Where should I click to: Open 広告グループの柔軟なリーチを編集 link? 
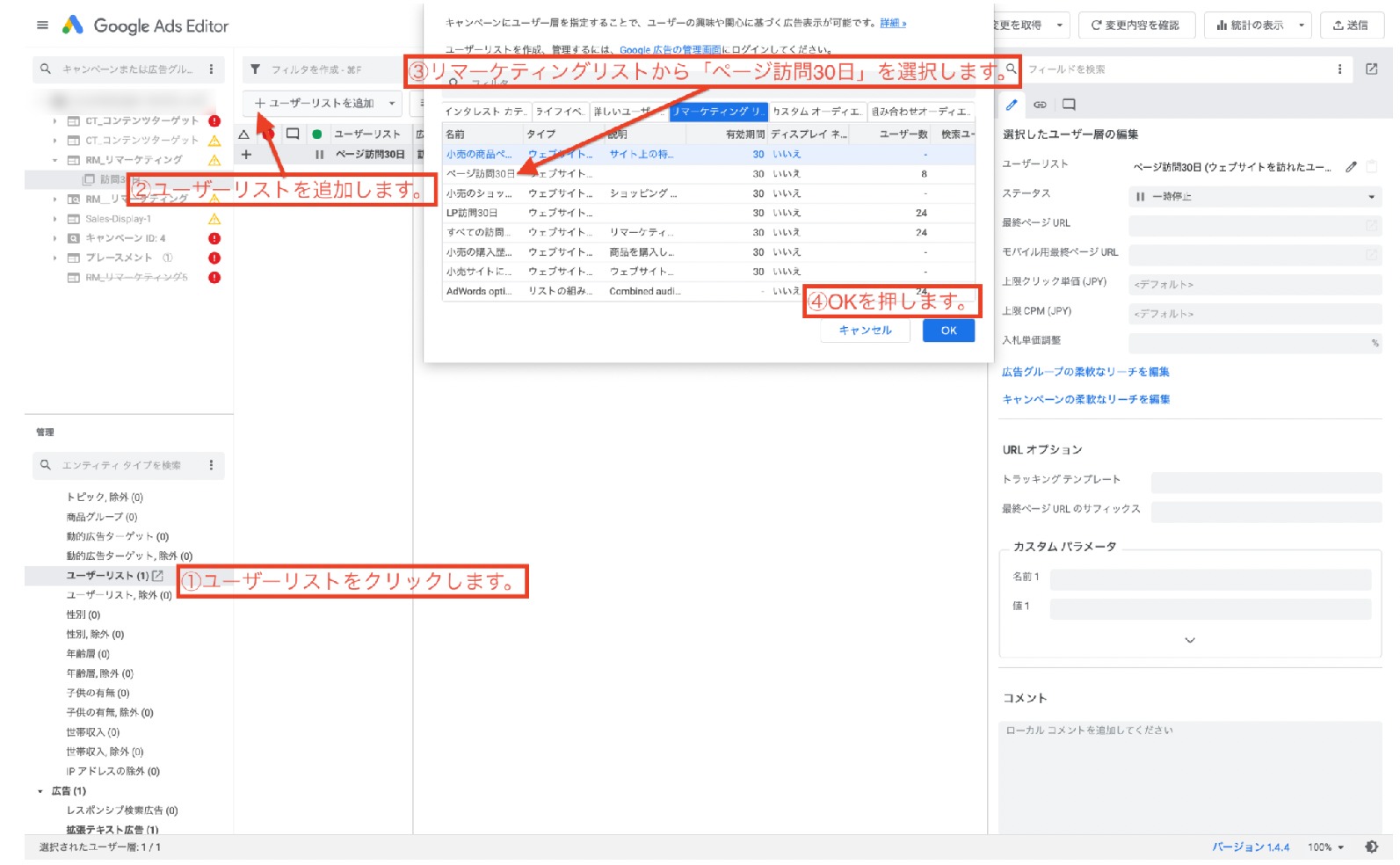click(1085, 372)
